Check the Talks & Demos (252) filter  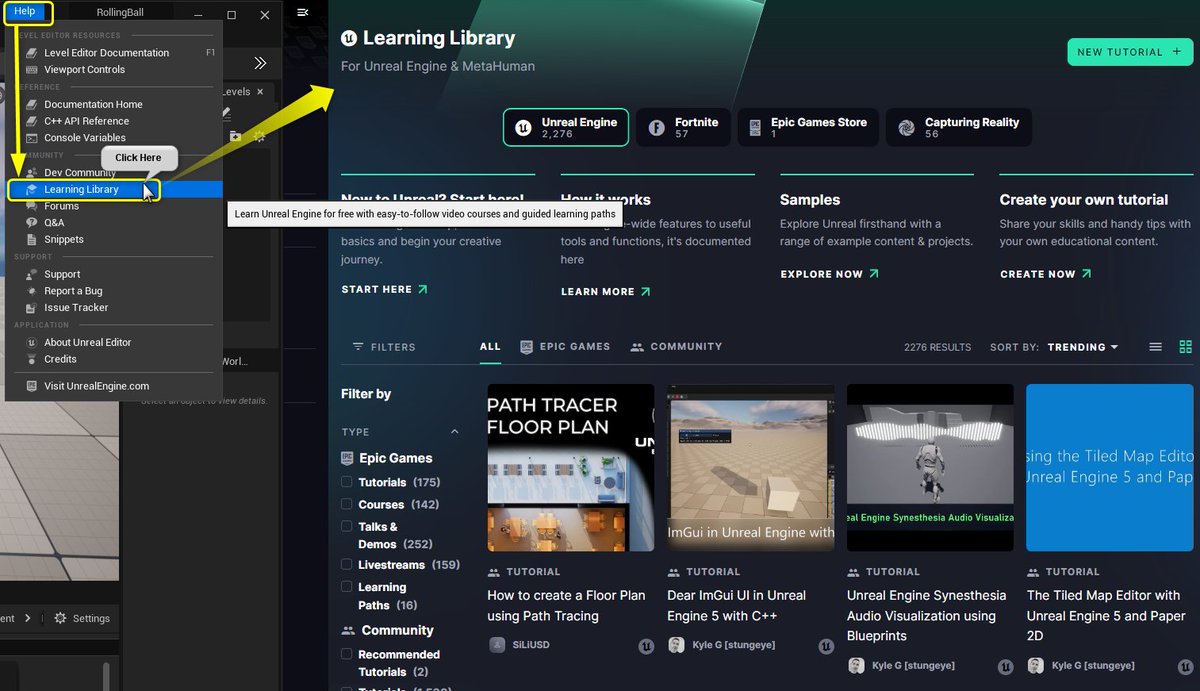pos(347,526)
